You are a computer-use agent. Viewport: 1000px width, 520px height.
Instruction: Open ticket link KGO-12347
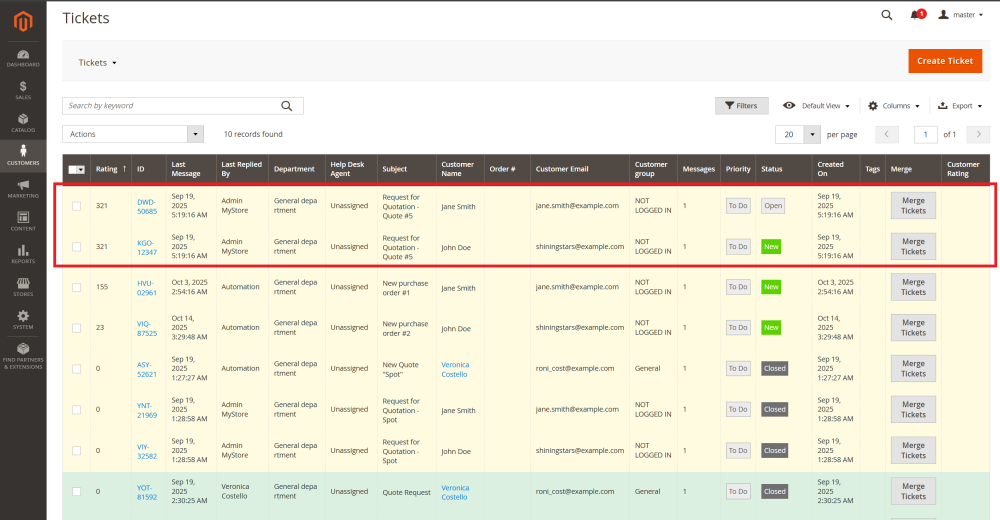(x=147, y=248)
